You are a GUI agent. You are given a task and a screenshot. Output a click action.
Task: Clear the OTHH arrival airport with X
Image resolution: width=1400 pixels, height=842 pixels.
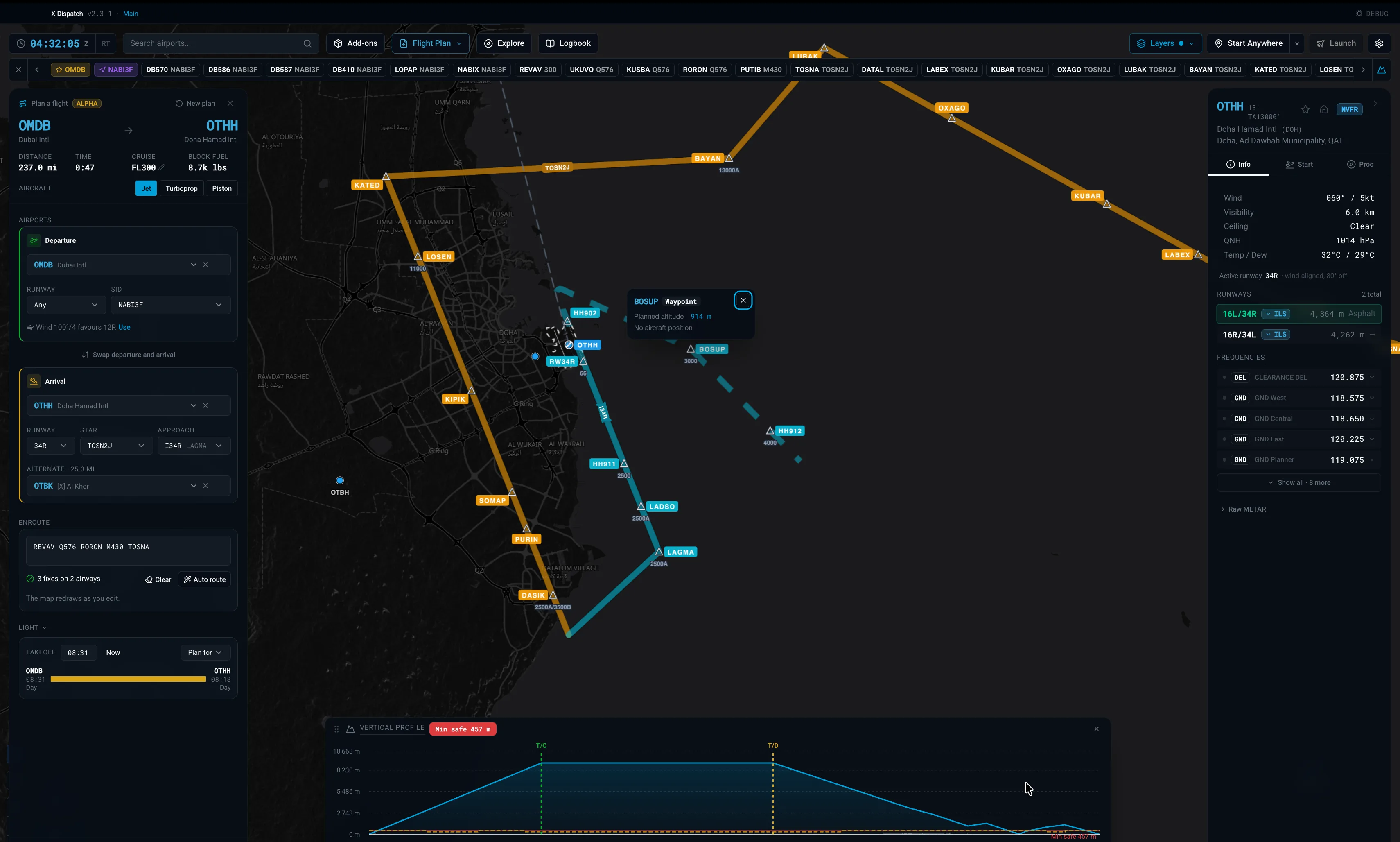coord(205,405)
